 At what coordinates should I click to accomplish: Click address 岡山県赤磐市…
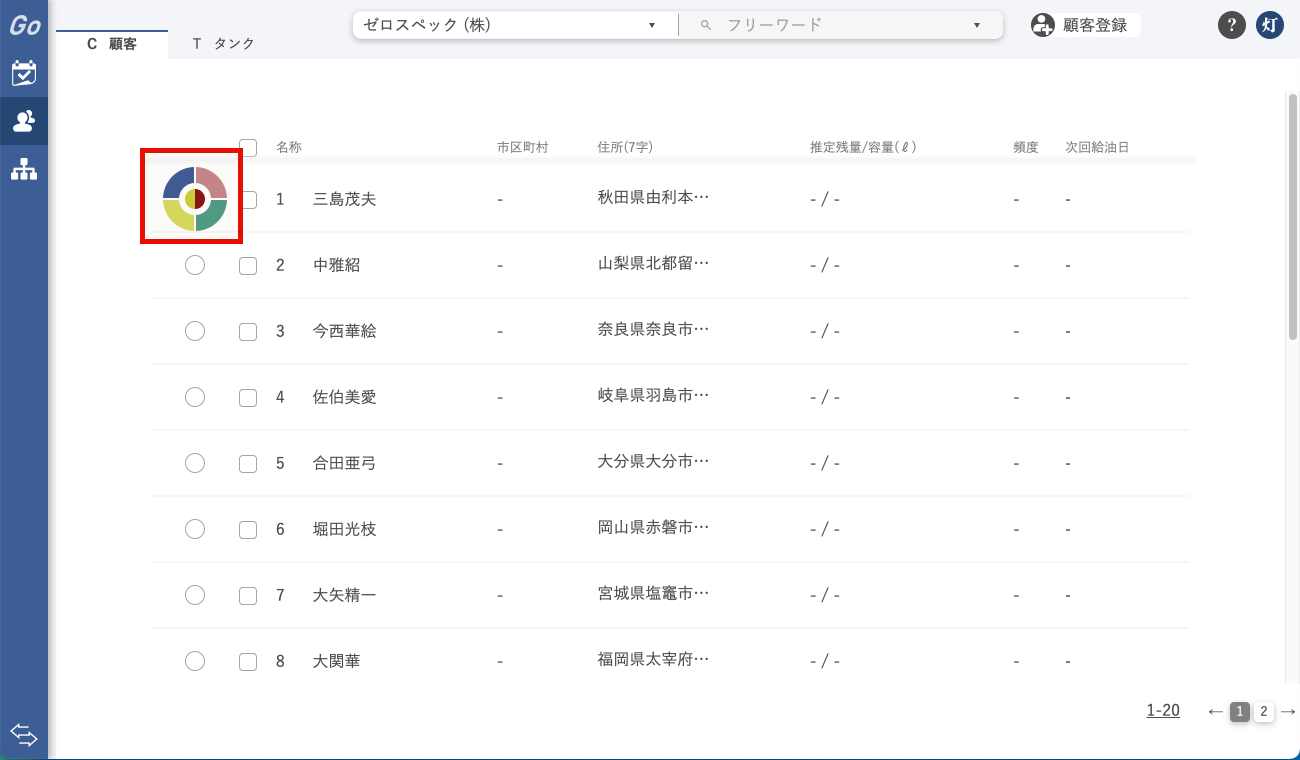coord(654,527)
